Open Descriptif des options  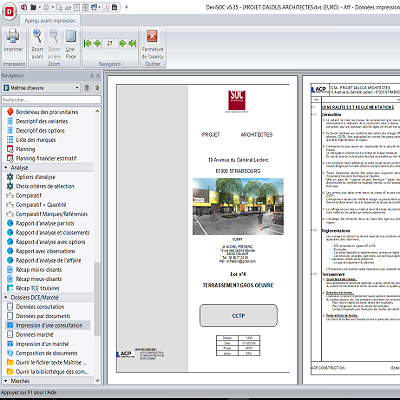pyautogui.click(x=40, y=131)
